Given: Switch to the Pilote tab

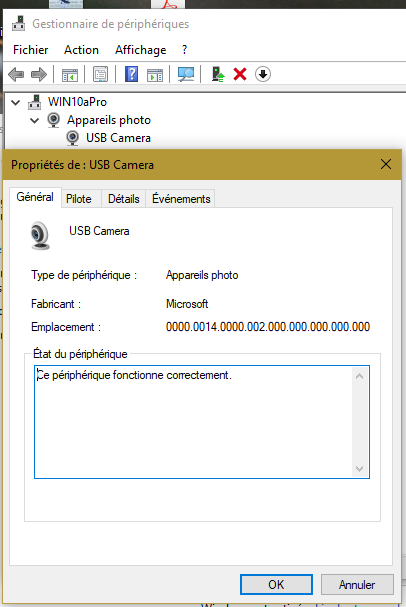Looking at the screenshot, I should tap(79, 199).
